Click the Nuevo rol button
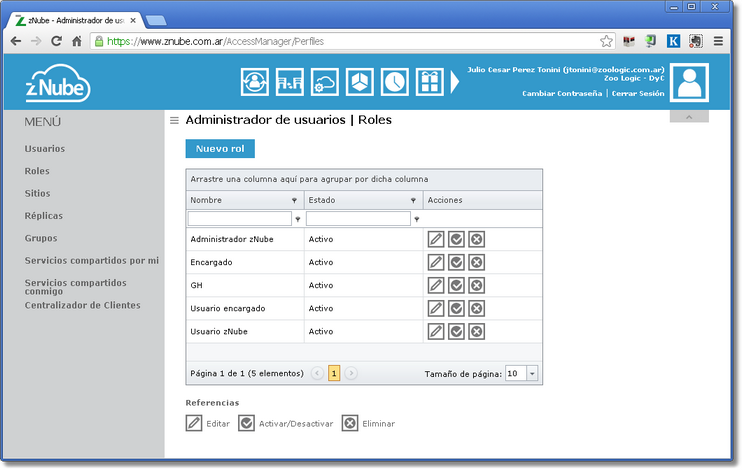The height and width of the screenshot is (470, 742). coord(220,149)
